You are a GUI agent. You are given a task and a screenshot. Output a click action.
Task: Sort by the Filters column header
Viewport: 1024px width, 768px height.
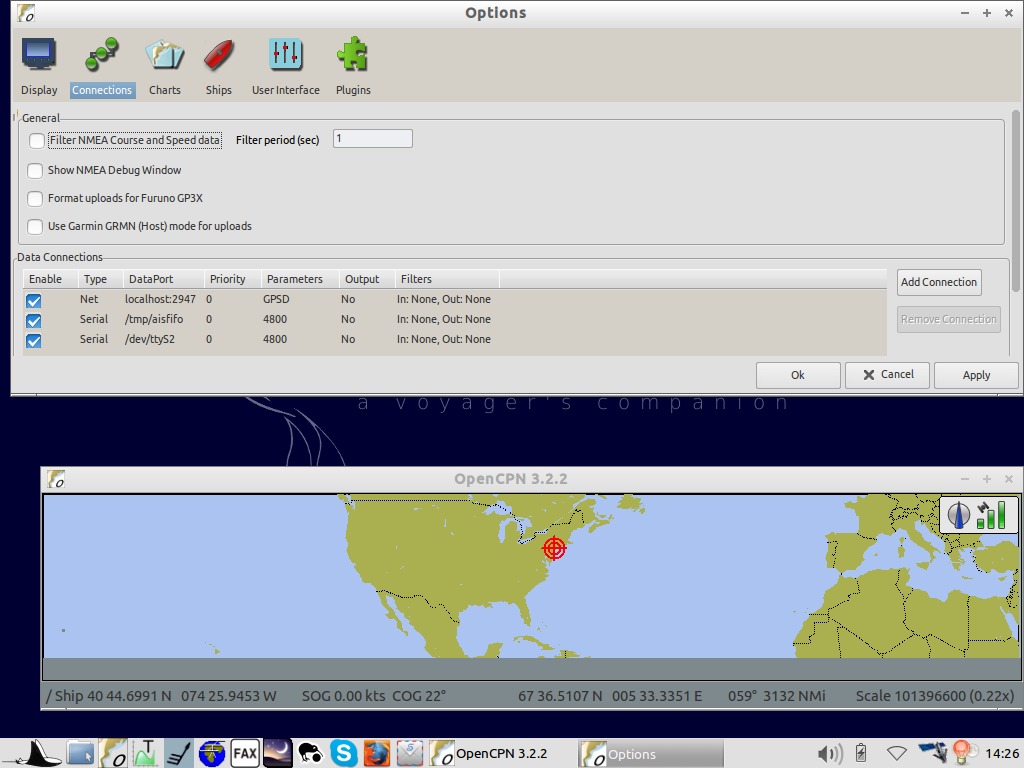(x=447, y=280)
